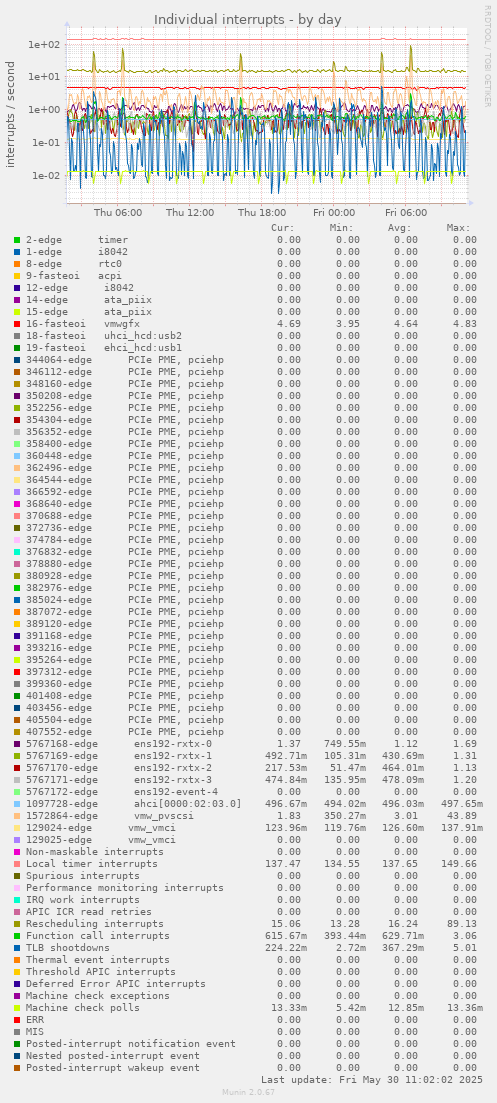Click the swatch next to Rescheduling interrupts
The height and width of the screenshot is (1103, 497).
[x=17, y=924]
